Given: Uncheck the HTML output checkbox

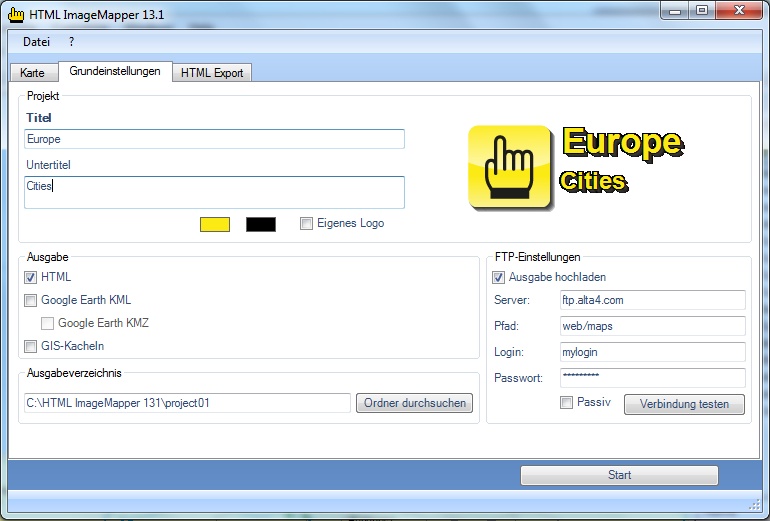Looking at the screenshot, I should [x=31, y=278].
